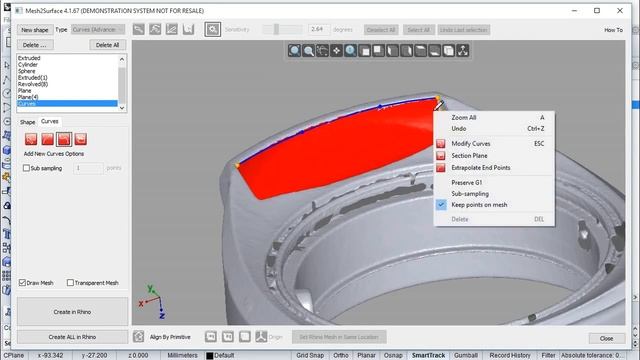Image resolution: width=640 pixels, height=360 pixels.
Task: Click the second disabled selection tool icon
Action: [x=155, y=29]
